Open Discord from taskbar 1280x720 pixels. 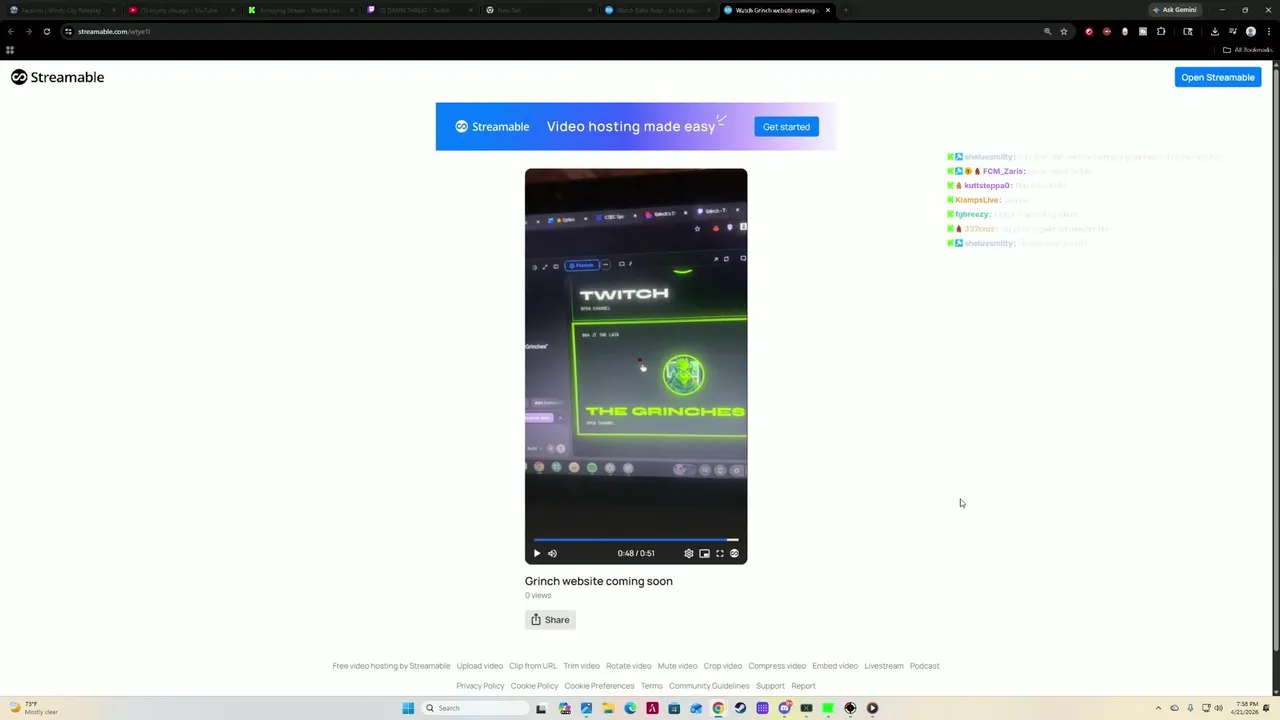pyautogui.click(x=784, y=708)
